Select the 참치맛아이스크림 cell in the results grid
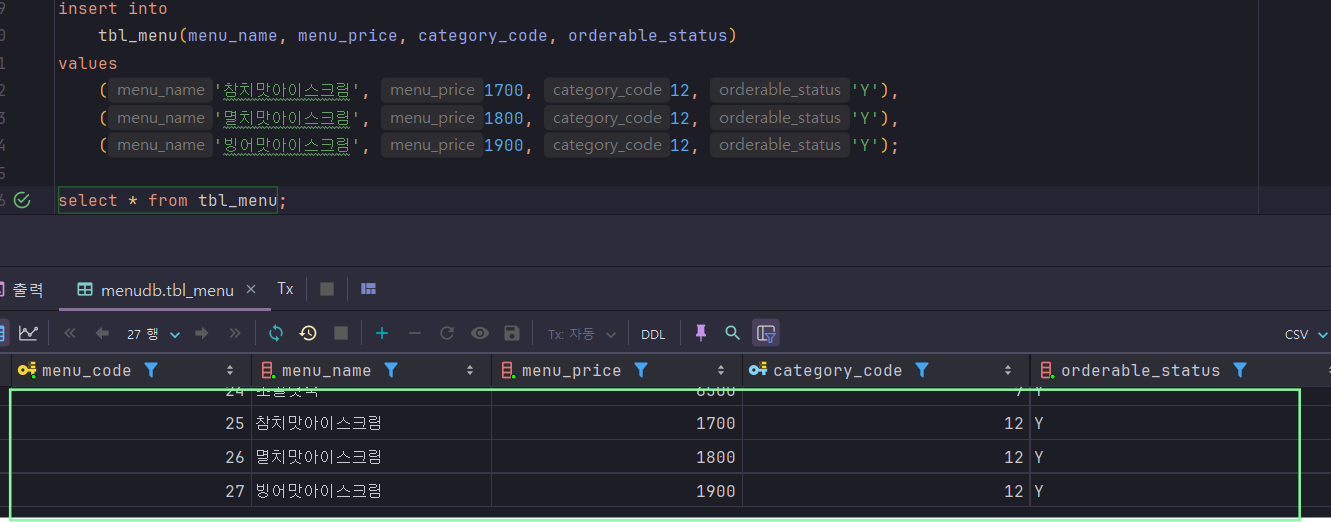1331x522 pixels. click(371, 423)
